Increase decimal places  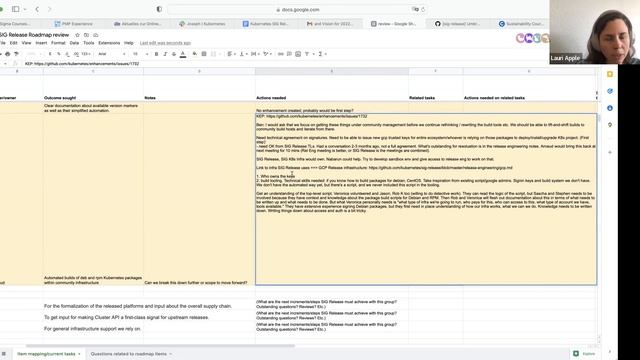pyautogui.click(x=76, y=54)
